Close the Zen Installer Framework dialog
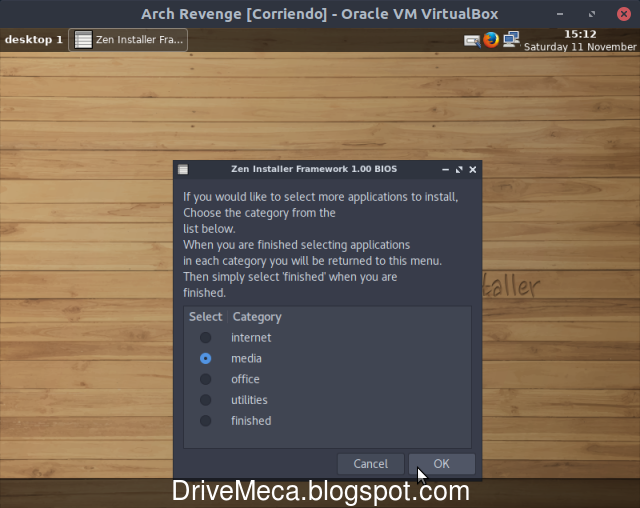Viewport: 640px width, 508px height. pyautogui.click(x=473, y=169)
